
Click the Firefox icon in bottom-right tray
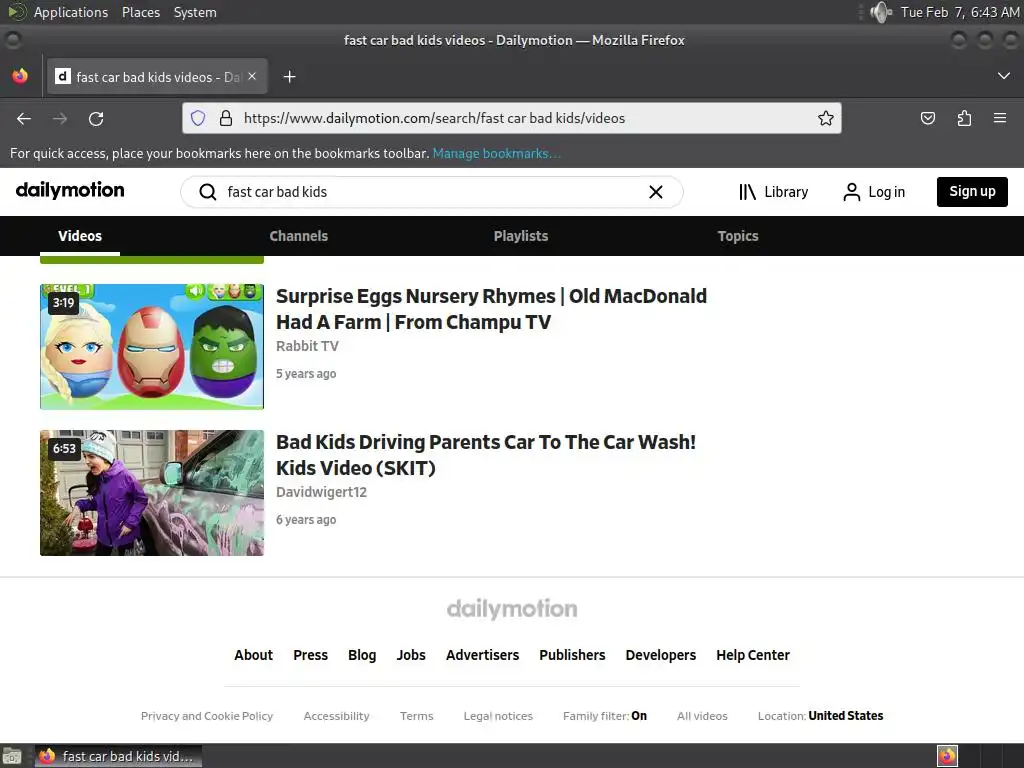click(x=947, y=756)
